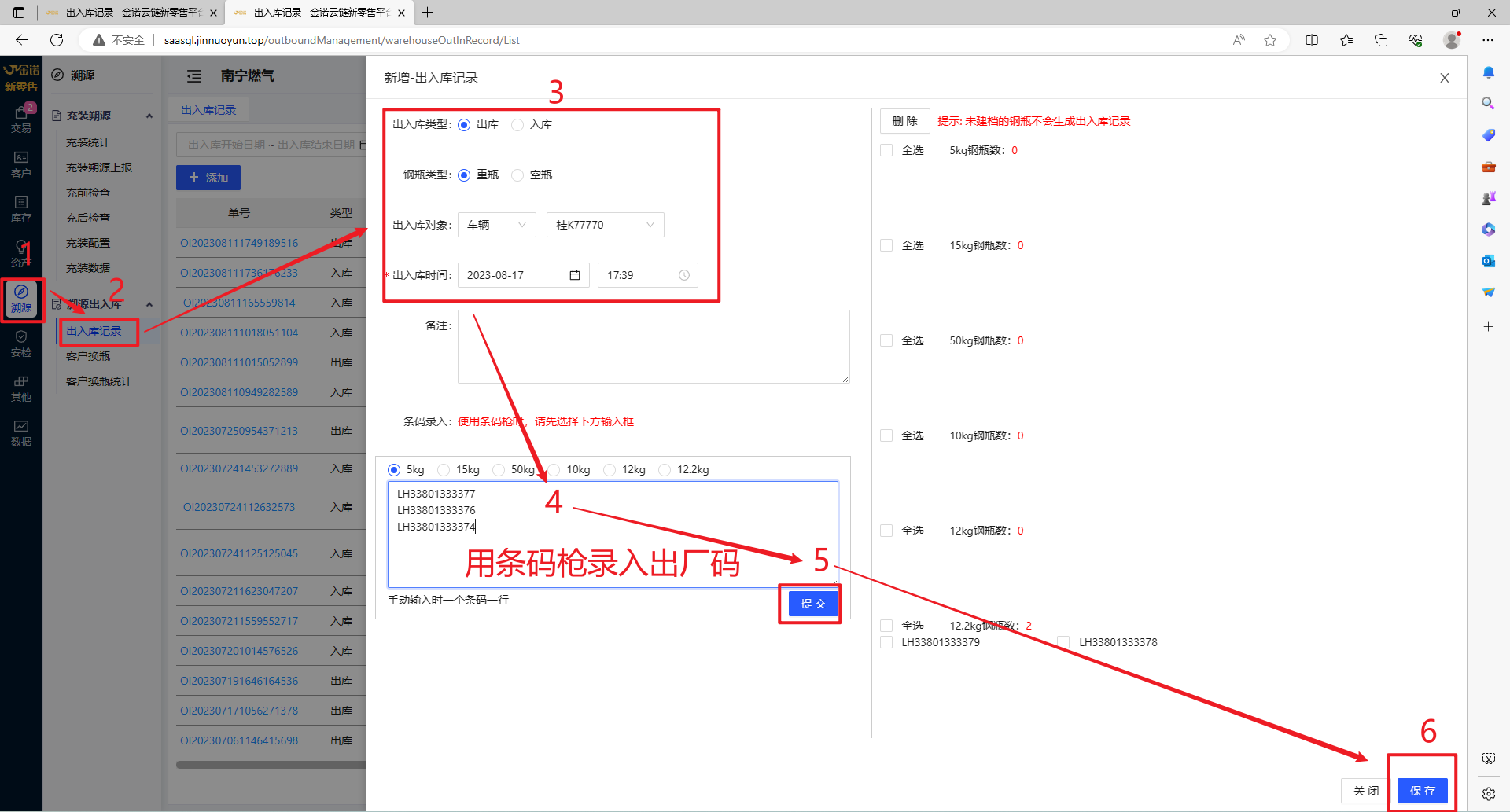Click the table horizontal scrollbar
Viewport: 1510px width, 812px height.
271,764
